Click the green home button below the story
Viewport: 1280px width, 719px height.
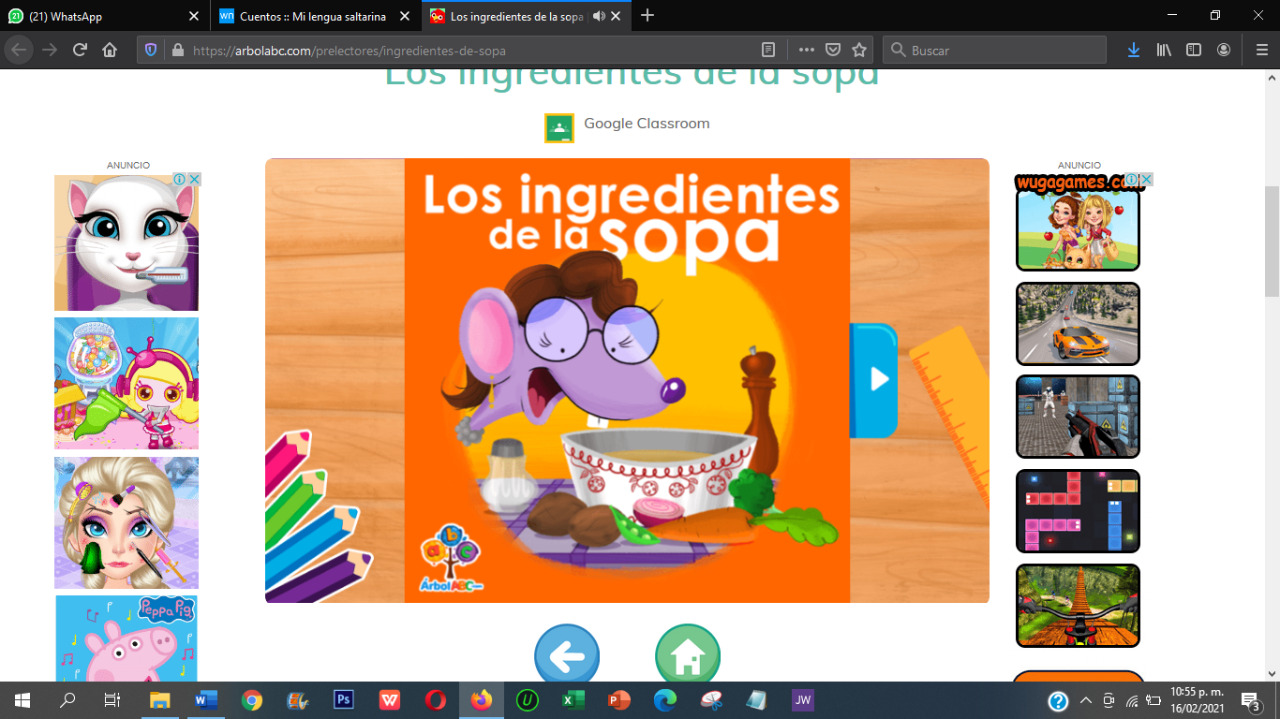(x=687, y=656)
